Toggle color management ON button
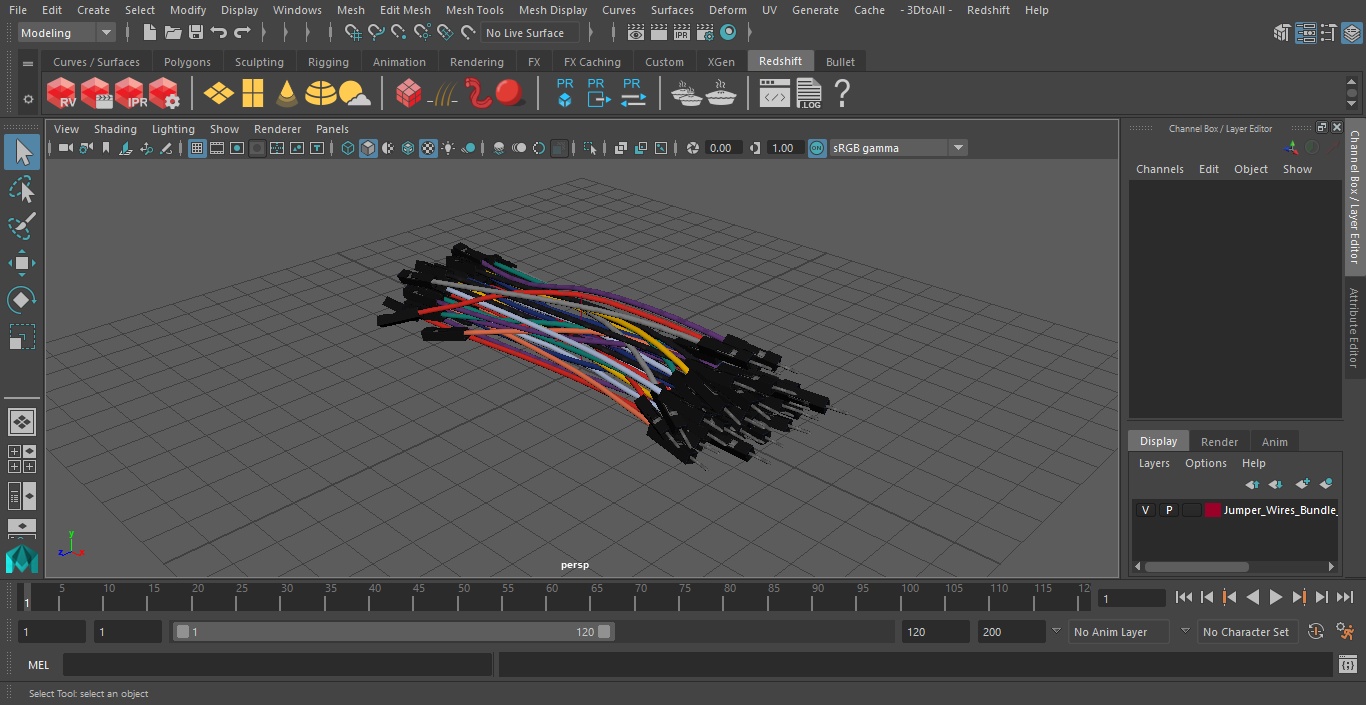 817,148
